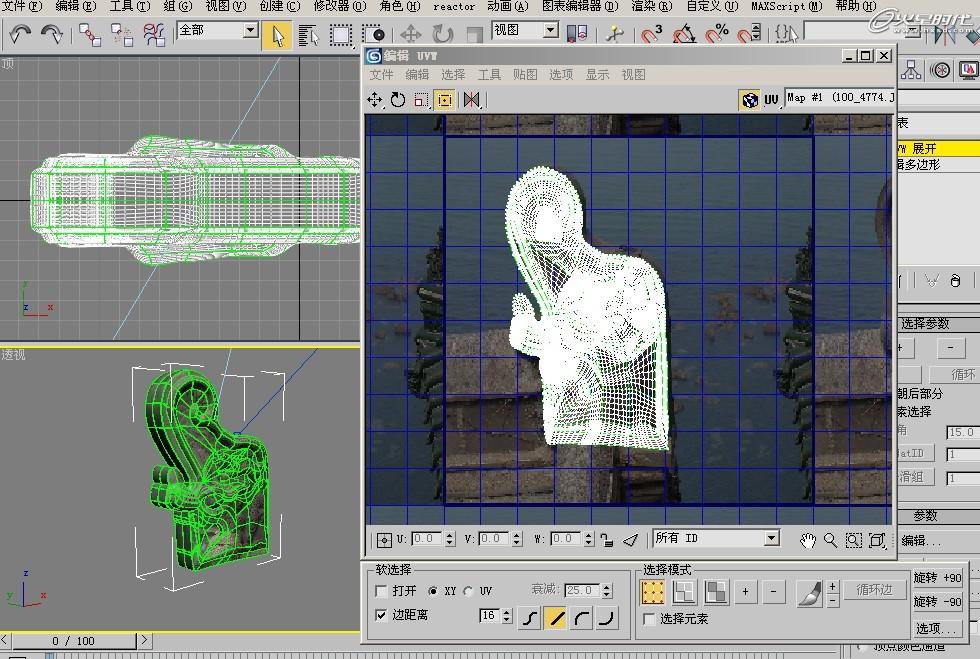Toggle Lock Selected Vertices padlock icon
The image size is (980, 659).
(606, 540)
